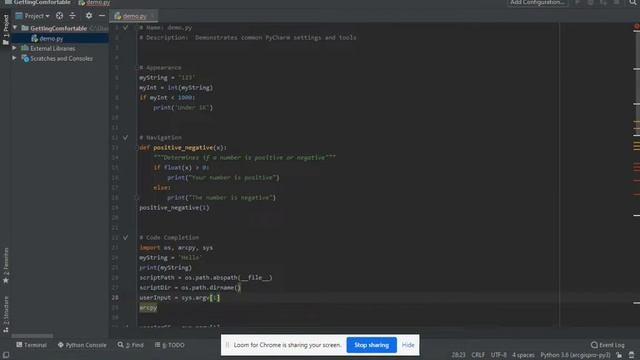Click the collapse all icon in Project toolbar
This screenshot has height=360, width=640.
[x=72, y=16]
